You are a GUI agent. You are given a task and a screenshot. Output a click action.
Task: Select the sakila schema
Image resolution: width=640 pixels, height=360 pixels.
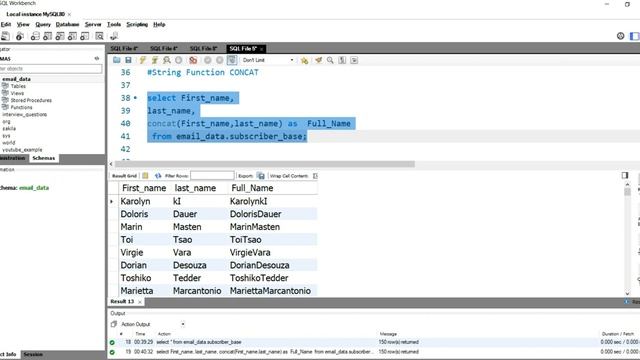click(9, 129)
